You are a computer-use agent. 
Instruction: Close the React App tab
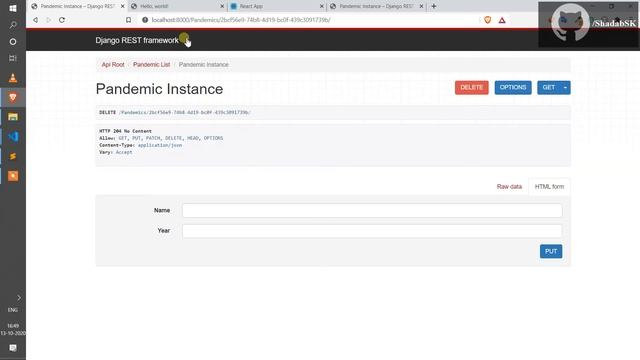pyautogui.click(x=322, y=6)
